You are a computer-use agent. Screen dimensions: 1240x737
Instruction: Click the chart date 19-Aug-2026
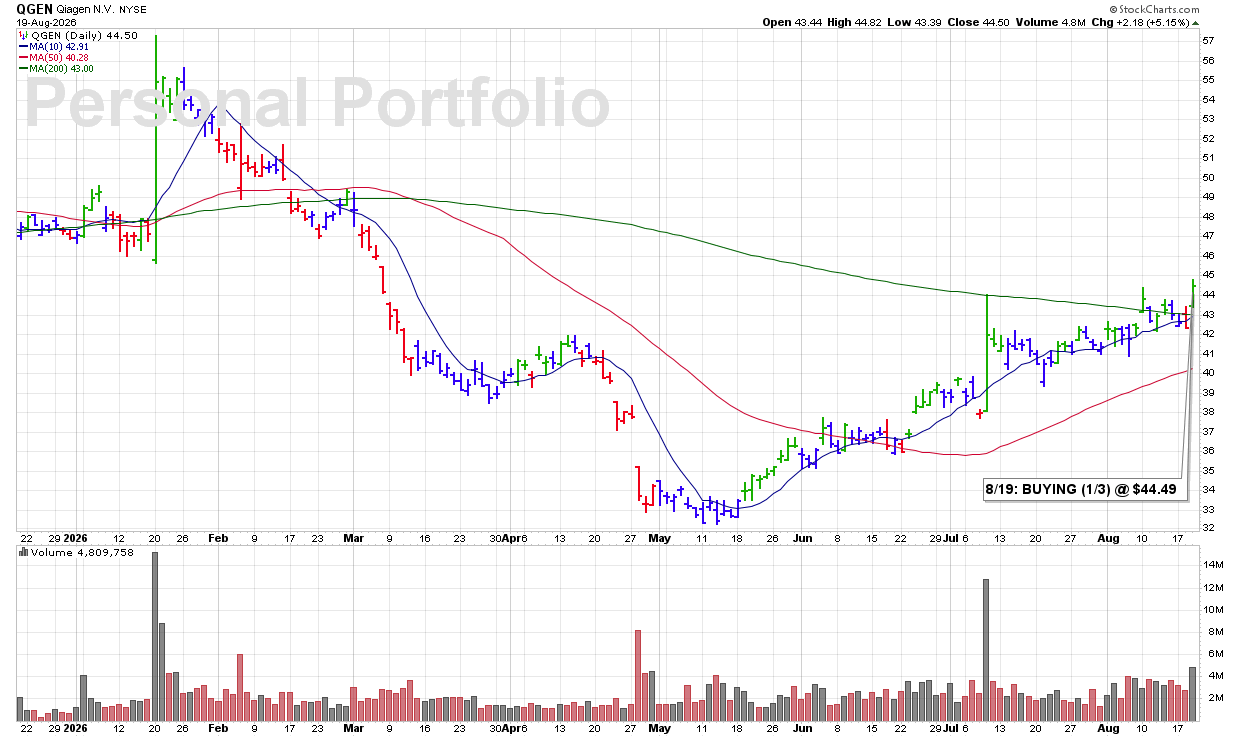47,22
